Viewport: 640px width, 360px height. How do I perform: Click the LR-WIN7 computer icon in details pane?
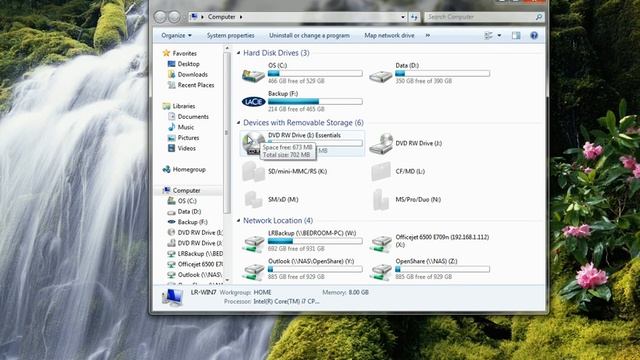[172, 297]
